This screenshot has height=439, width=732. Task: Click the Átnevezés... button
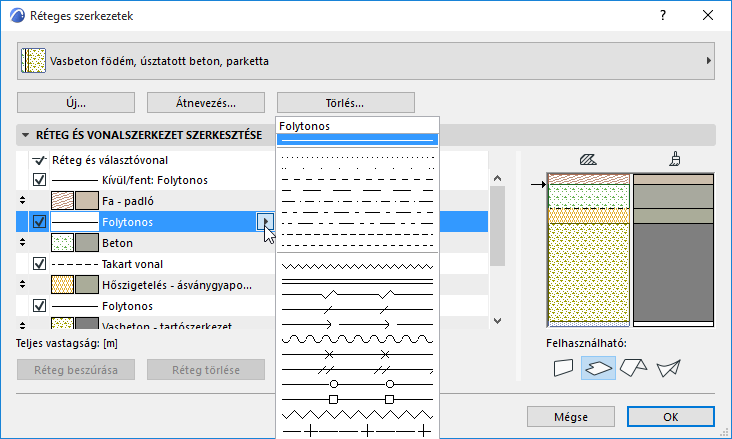(x=205, y=102)
